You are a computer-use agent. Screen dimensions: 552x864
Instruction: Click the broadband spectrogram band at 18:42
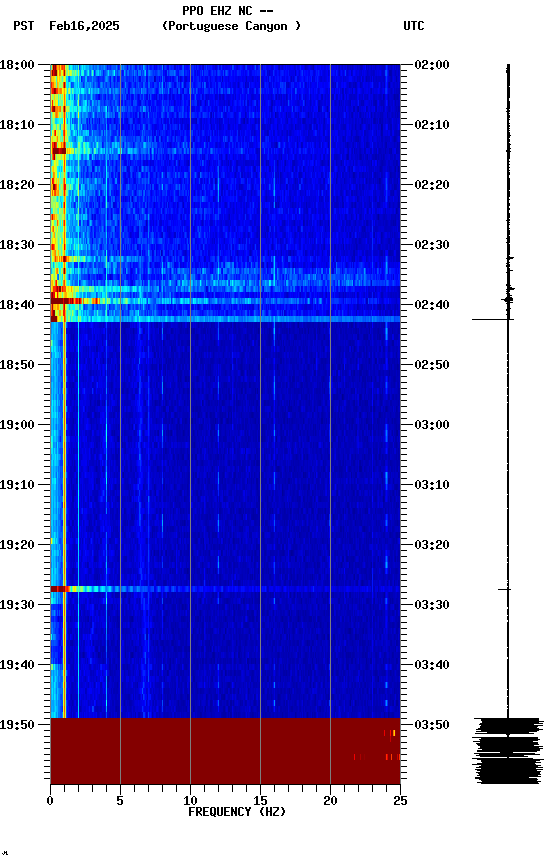225,320
